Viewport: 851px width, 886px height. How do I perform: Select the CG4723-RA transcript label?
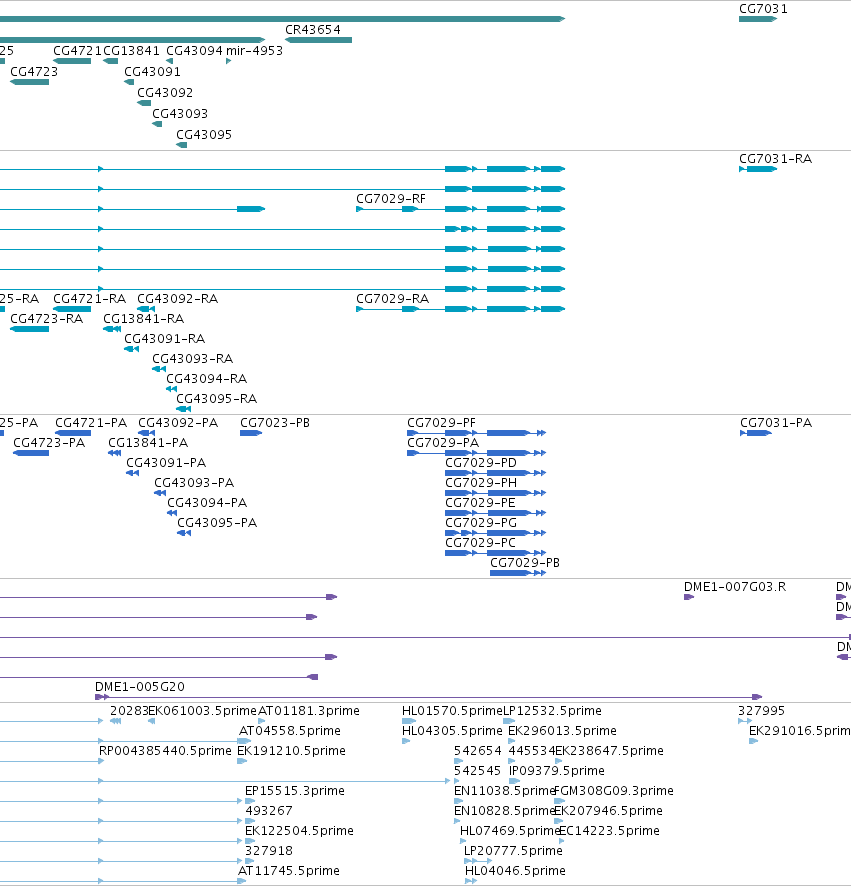(x=46, y=319)
